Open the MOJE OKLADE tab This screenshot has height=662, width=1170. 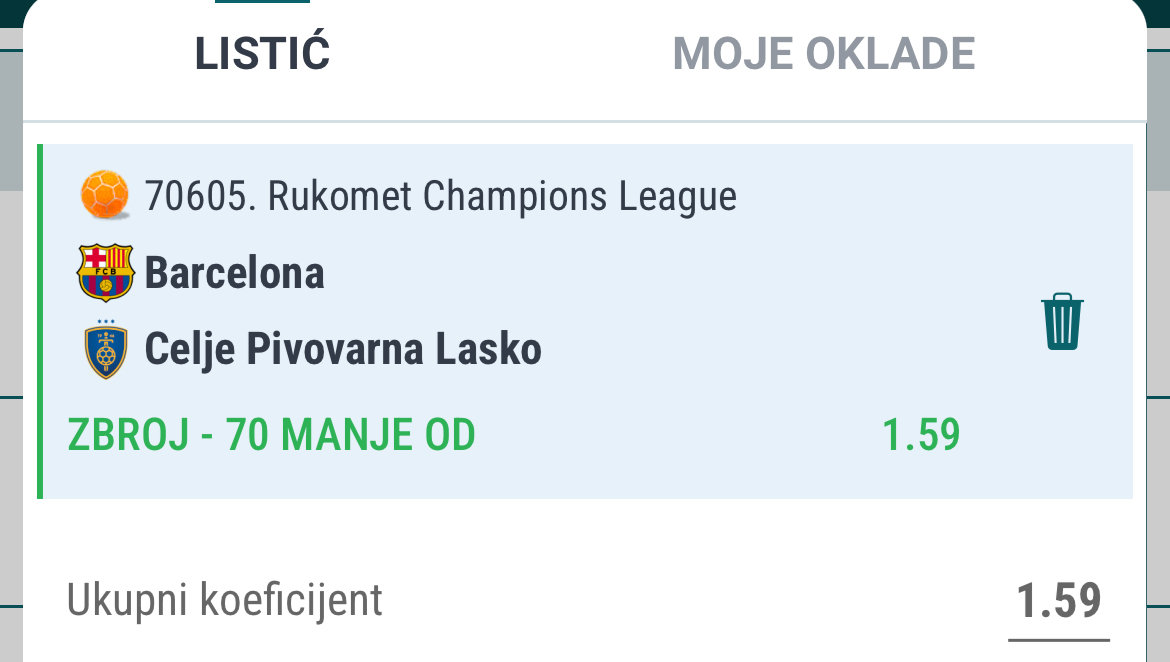coord(823,54)
